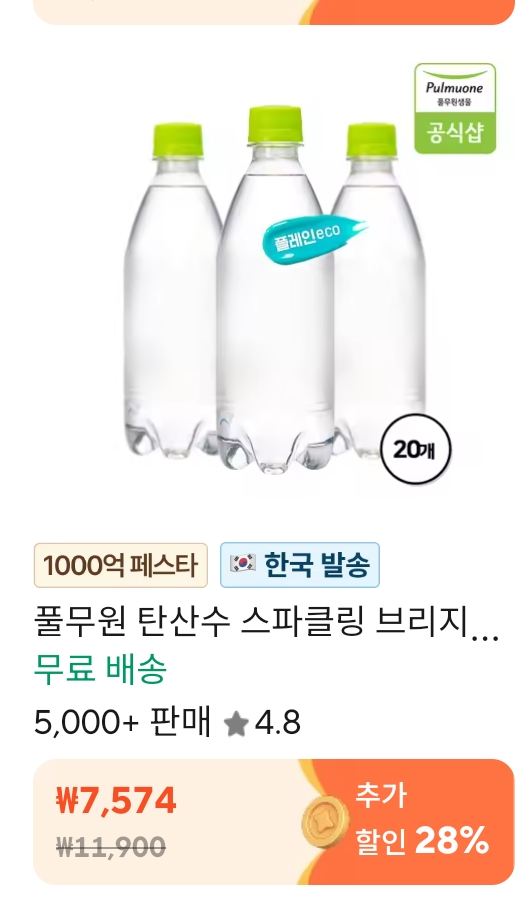The image size is (521, 906).
Task: Tap the Korean flag icon
Action: tap(243, 563)
